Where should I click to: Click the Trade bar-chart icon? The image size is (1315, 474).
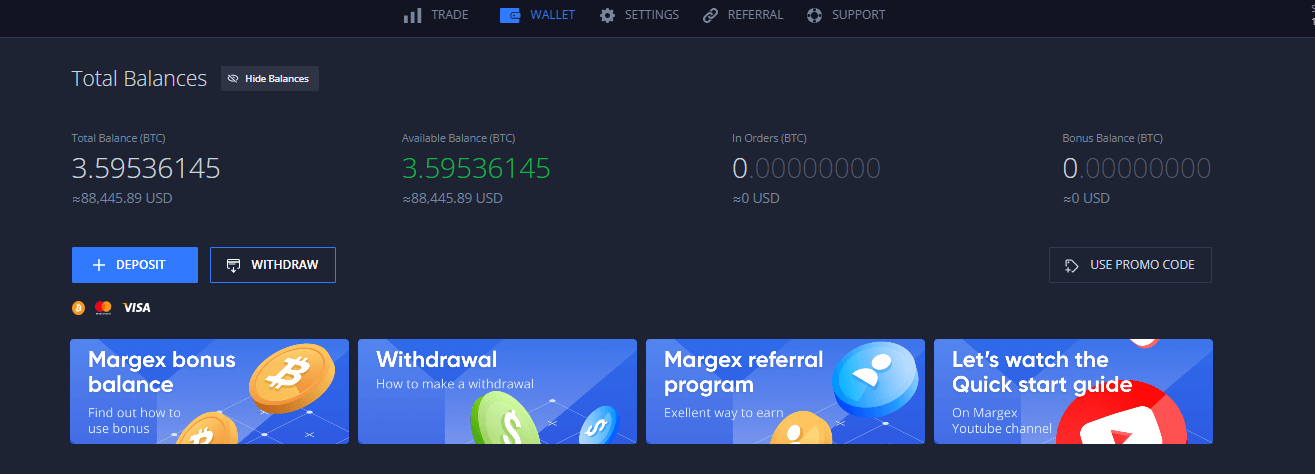[411, 16]
